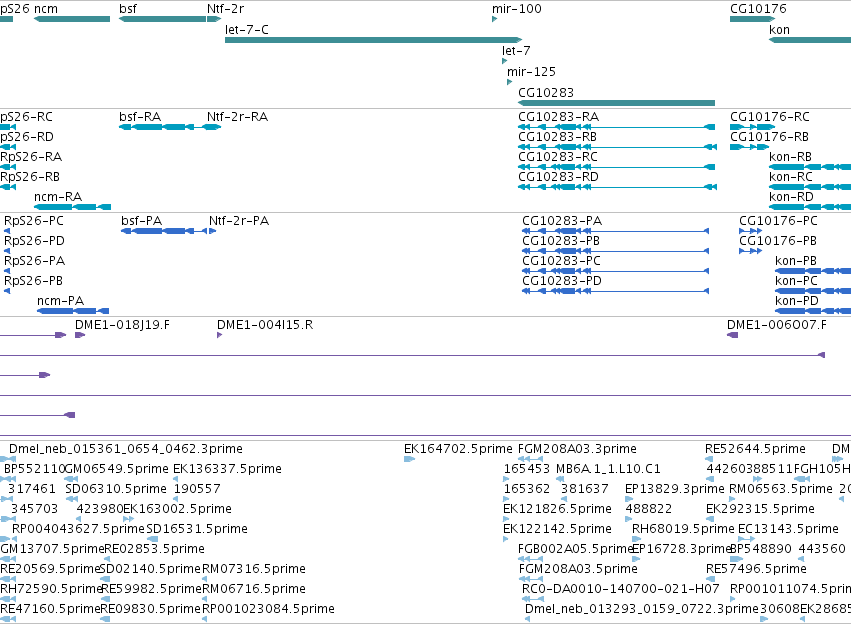
Task: Select the kon-RC transcript label
Action: point(791,177)
